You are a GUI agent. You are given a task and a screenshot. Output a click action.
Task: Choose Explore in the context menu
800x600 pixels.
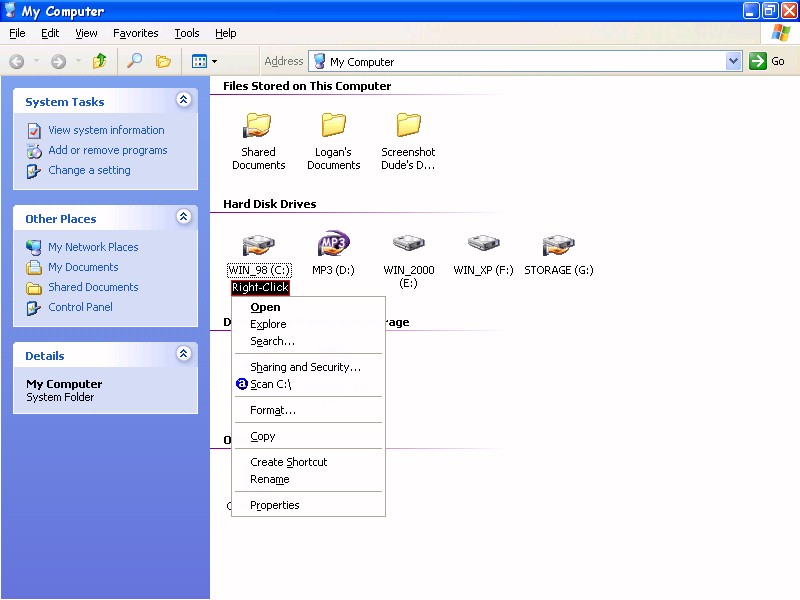[x=308, y=324]
